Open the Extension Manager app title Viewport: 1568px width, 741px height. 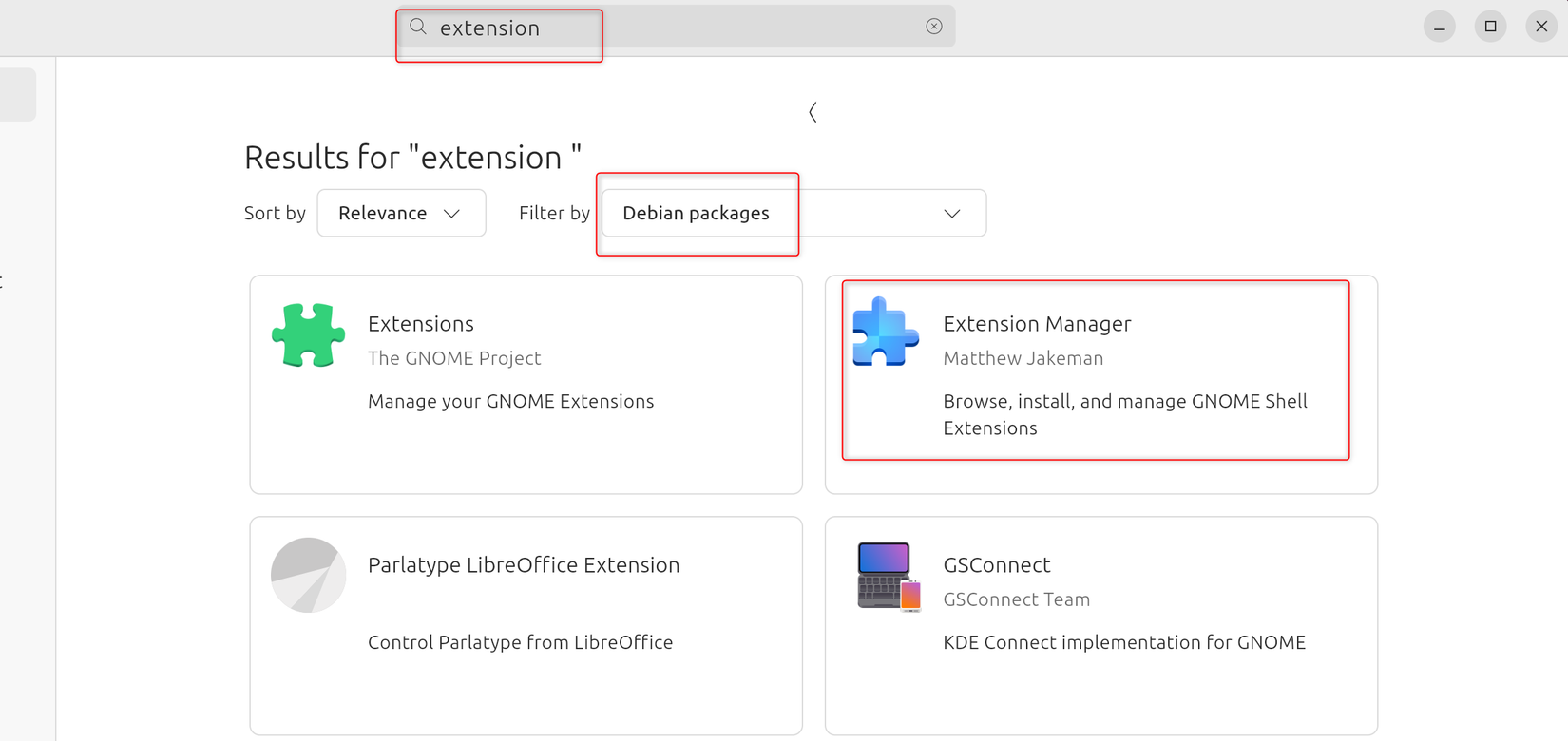[1037, 324]
